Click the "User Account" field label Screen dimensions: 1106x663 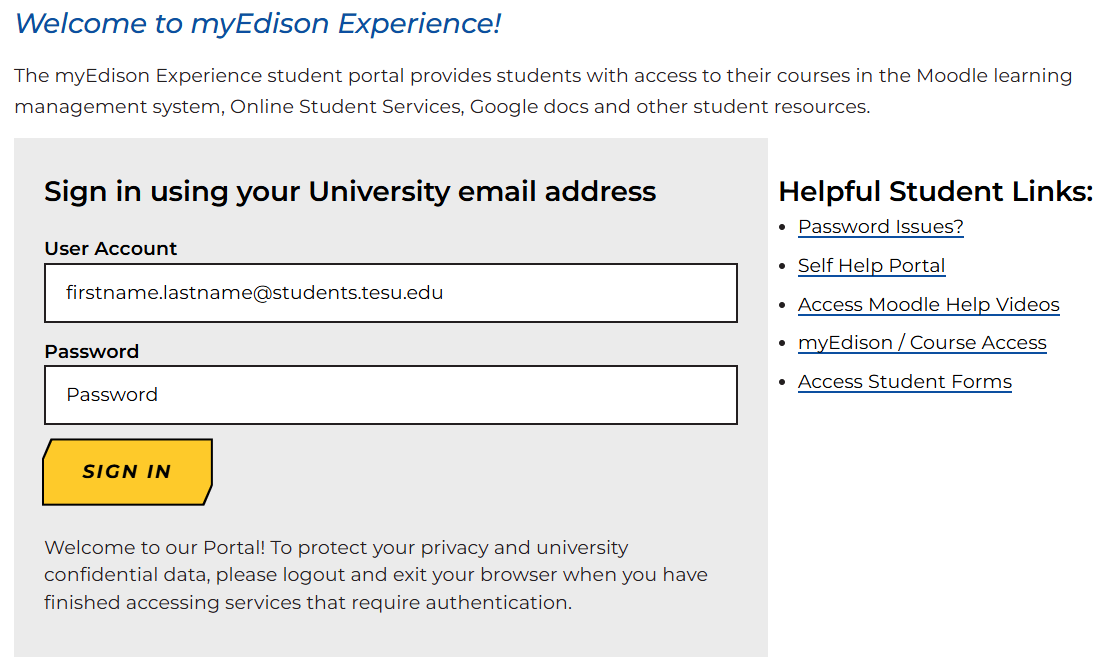pos(110,249)
